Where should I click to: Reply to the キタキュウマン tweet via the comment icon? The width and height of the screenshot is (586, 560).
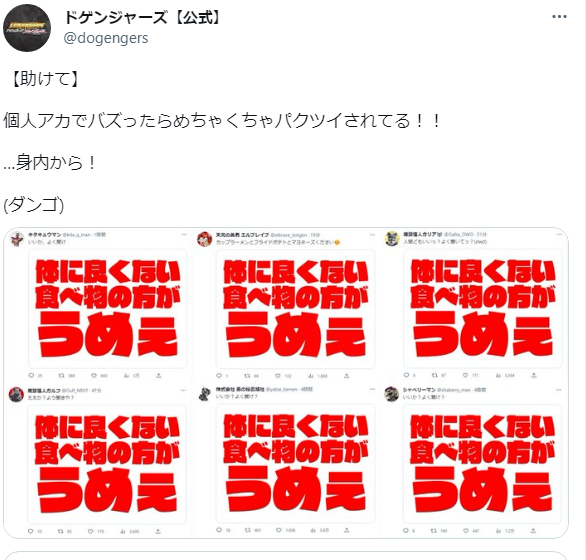pos(31,375)
